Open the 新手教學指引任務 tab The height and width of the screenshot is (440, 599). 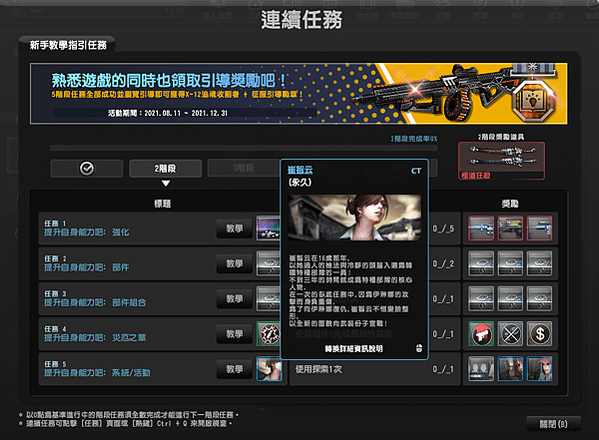pyautogui.click(x=68, y=45)
